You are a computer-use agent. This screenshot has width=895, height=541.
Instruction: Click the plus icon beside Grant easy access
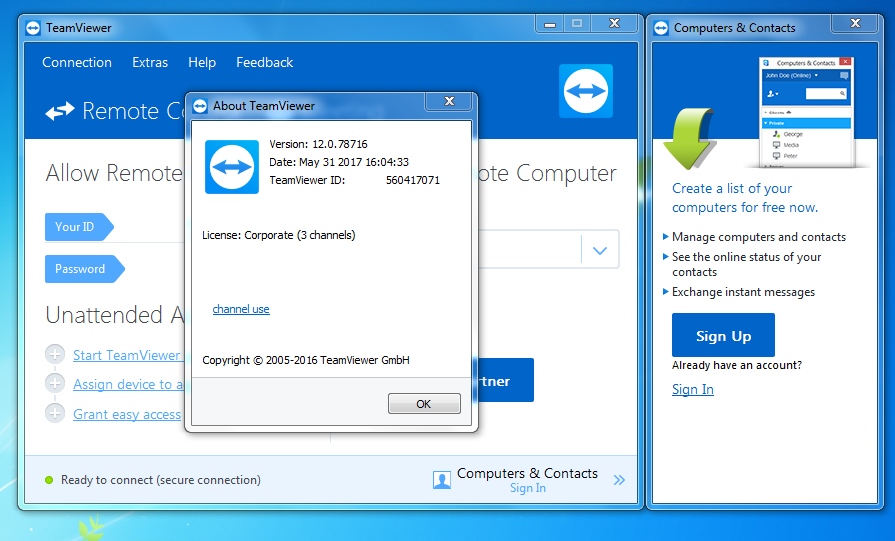pos(55,413)
